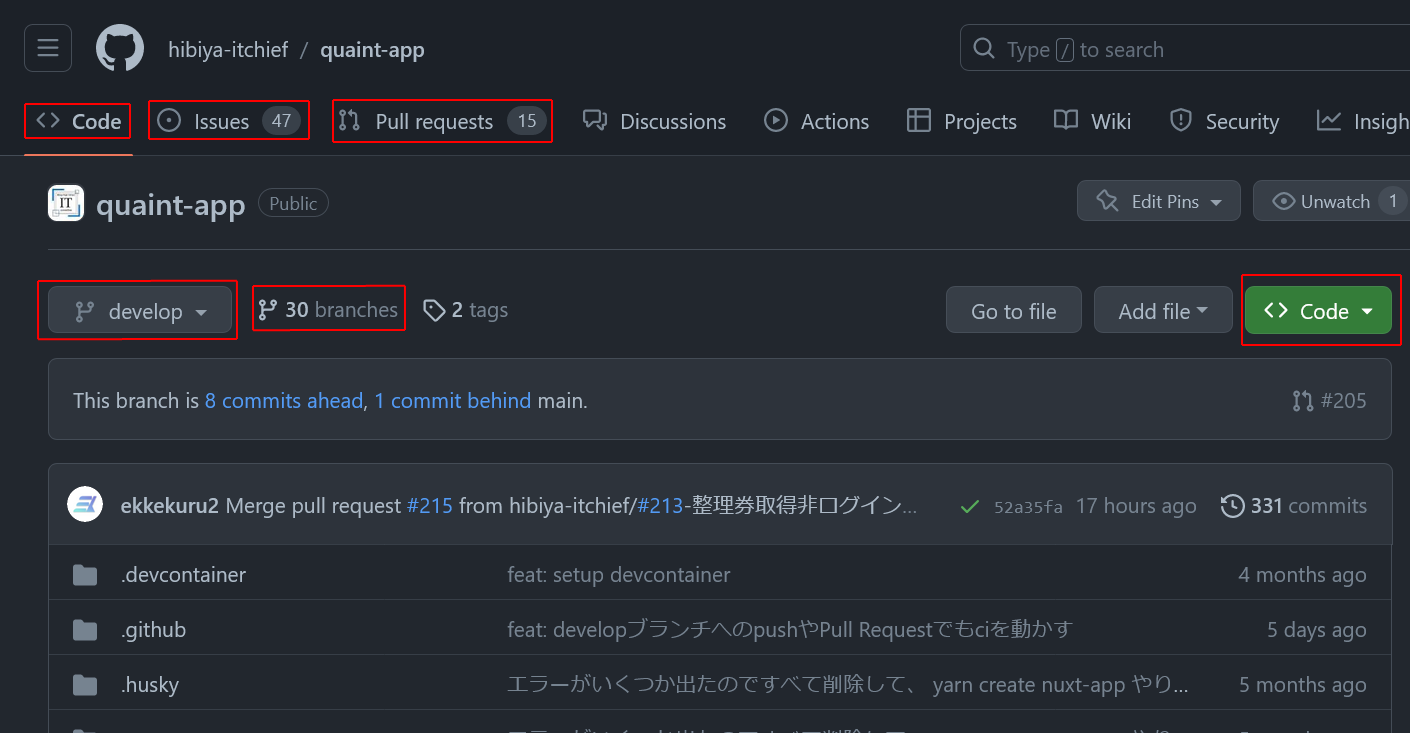This screenshot has width=1410, height=733.
Task: View the 331 commits history
Action: point(1294,506)
